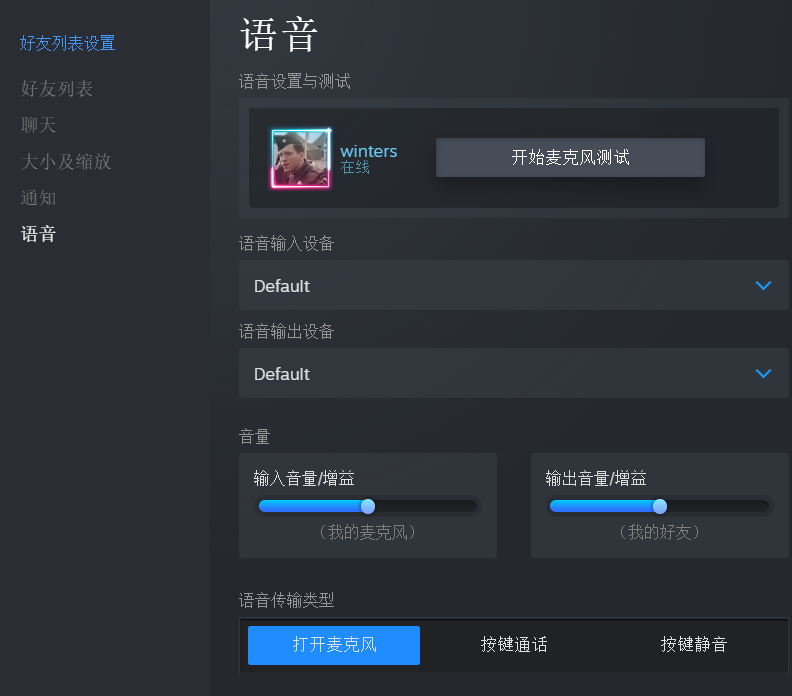Expand the voice output device chevron arrow
This screenshot has width=792, height=696.
point(763,374)
